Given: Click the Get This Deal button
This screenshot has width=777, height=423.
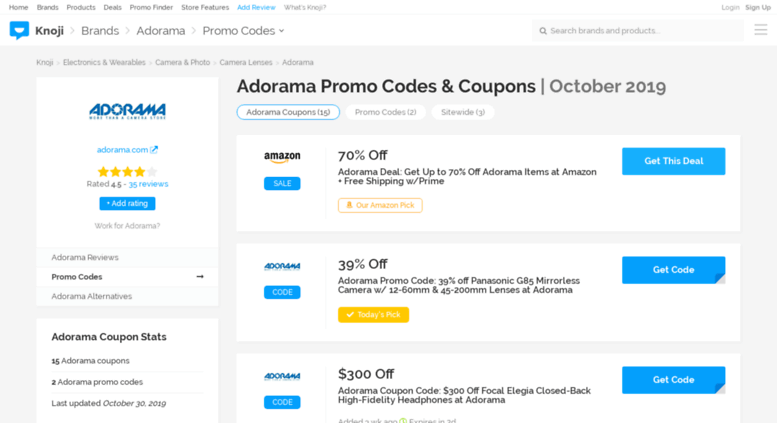Looking at the screenshot, I should tap(673, 161).
